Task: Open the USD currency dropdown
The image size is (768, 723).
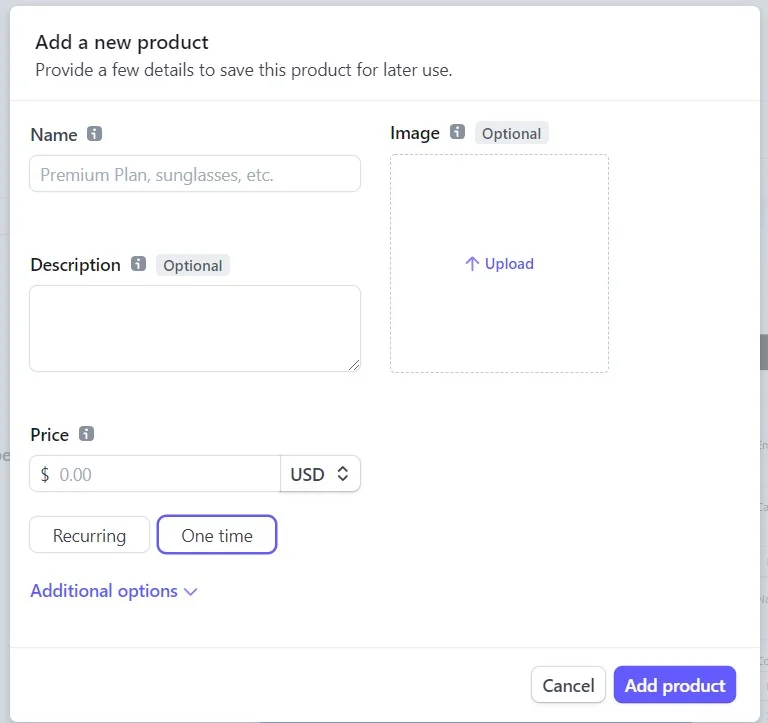Action: (320, 474)
